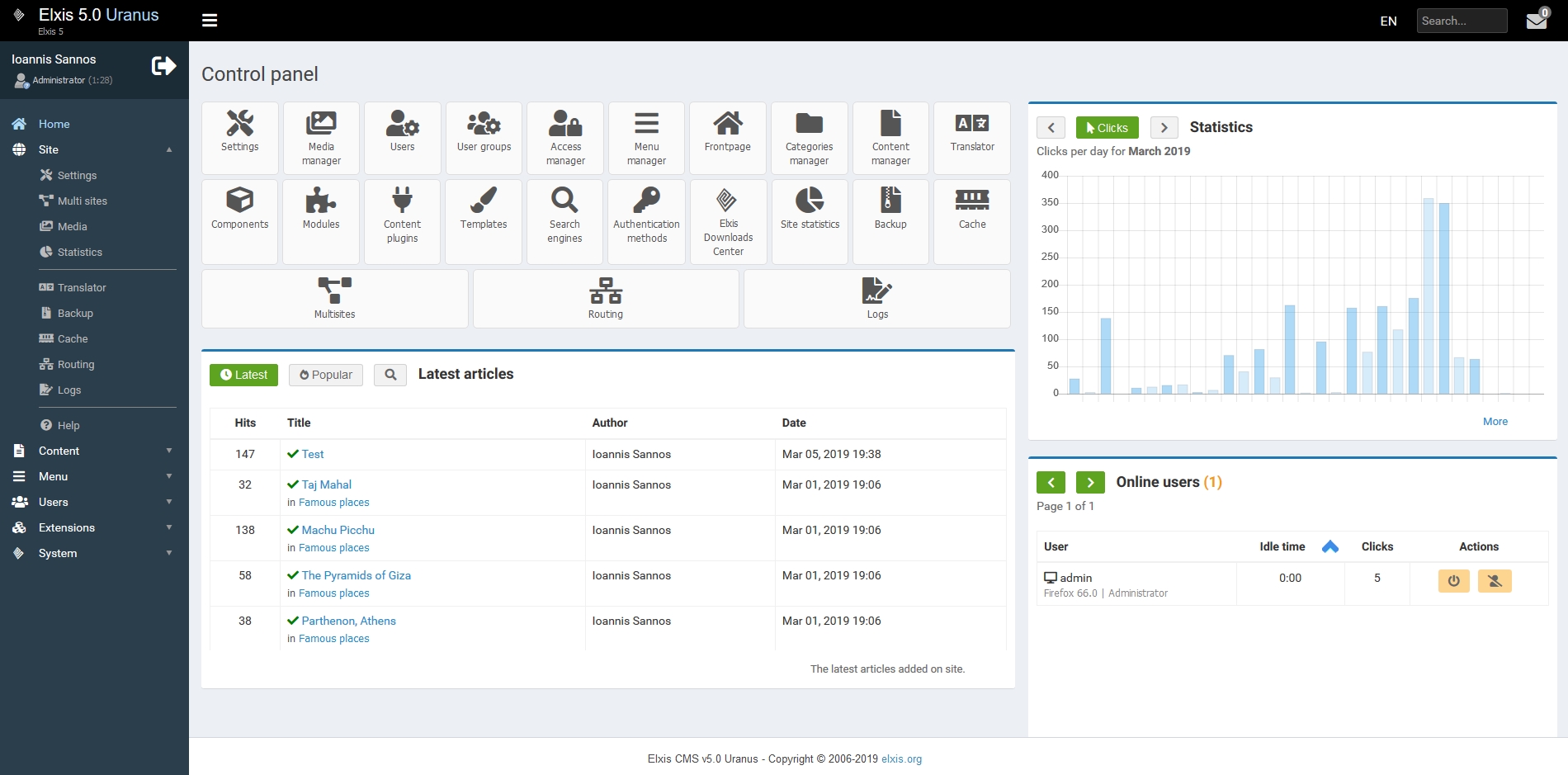Open the More statistics link
The height and width of the screenshot is (775, 1568).
point(1495,421)
